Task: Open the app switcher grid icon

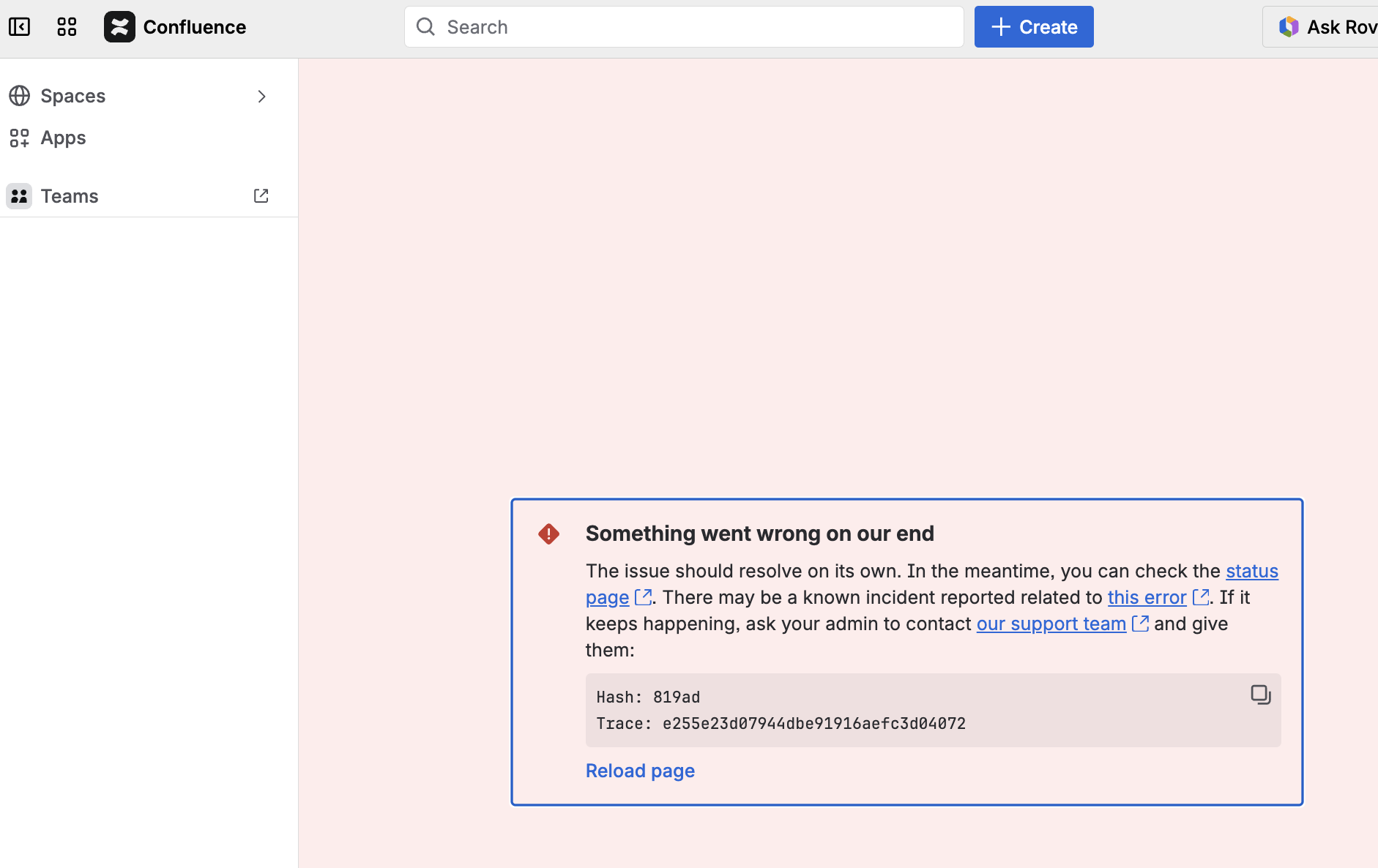Action: click(x=67, y=27)
